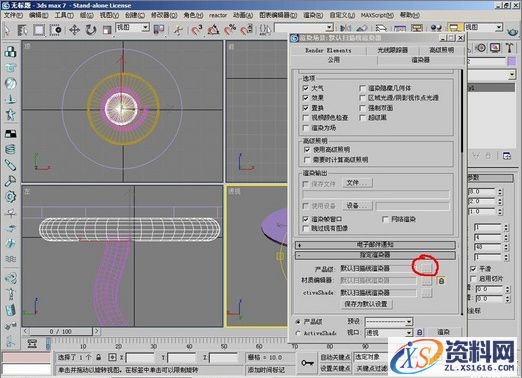Open the Display panel monitor tab

pos(495,48)
